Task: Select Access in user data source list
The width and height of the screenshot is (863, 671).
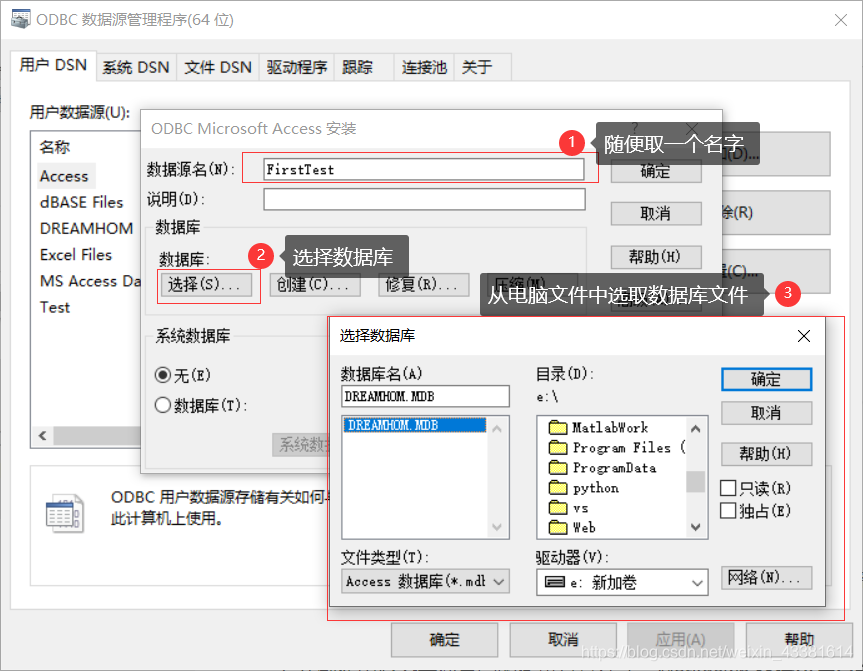Action: 64,176
